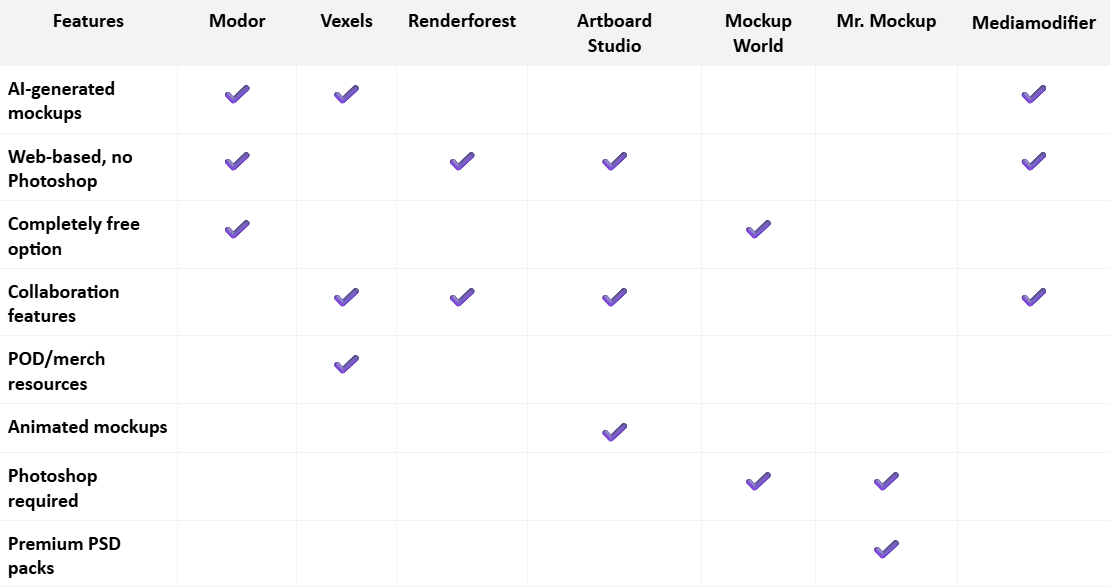Click the Renderforest column header
Screen dimensions: 1110x587
coord(462,21)
